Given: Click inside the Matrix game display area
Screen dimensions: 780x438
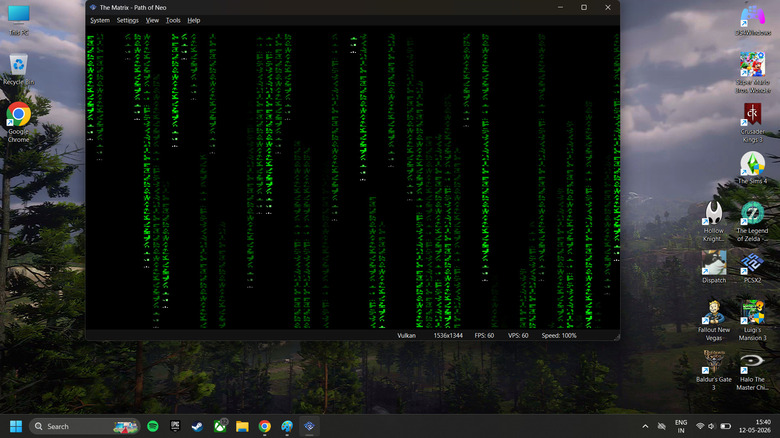Looking at the screenshot, I should (x=353, y=178).
